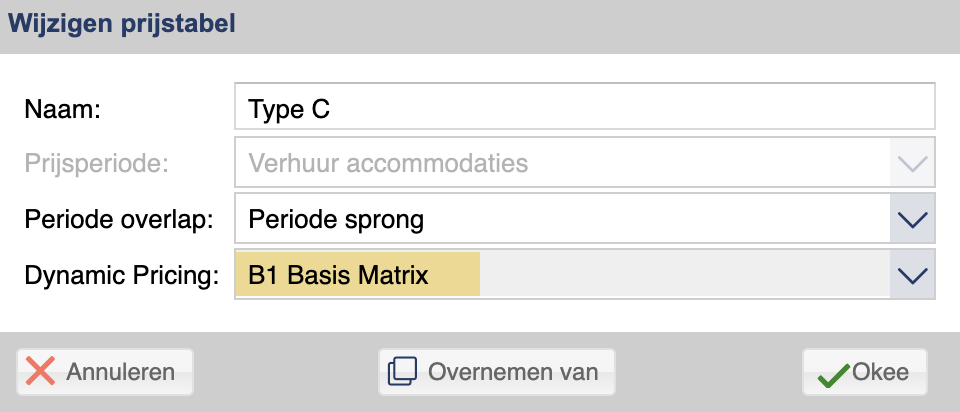Click the greyed Prijsperiode: label
The image size is (960, 412).
96,163
